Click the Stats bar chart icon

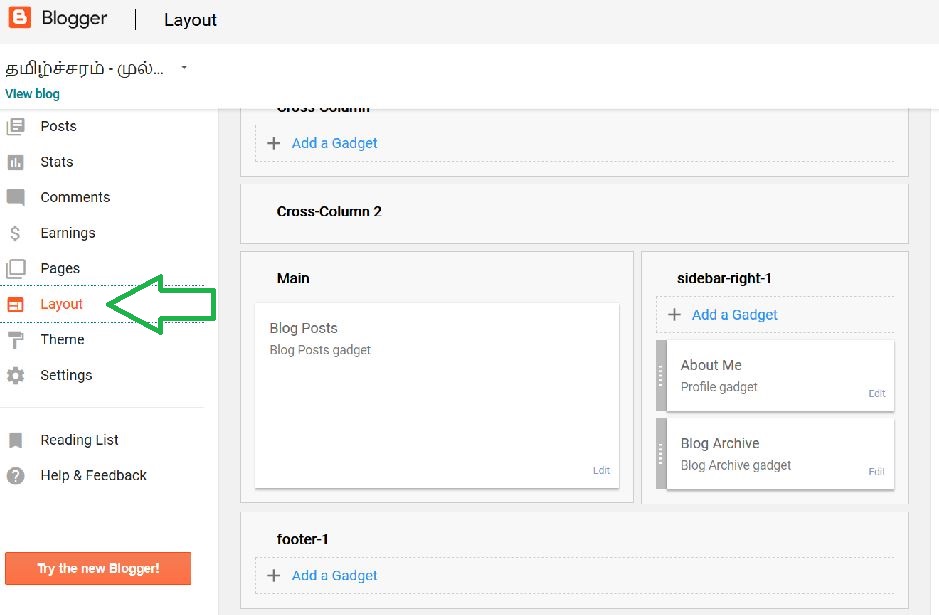(x=16, y=162)
